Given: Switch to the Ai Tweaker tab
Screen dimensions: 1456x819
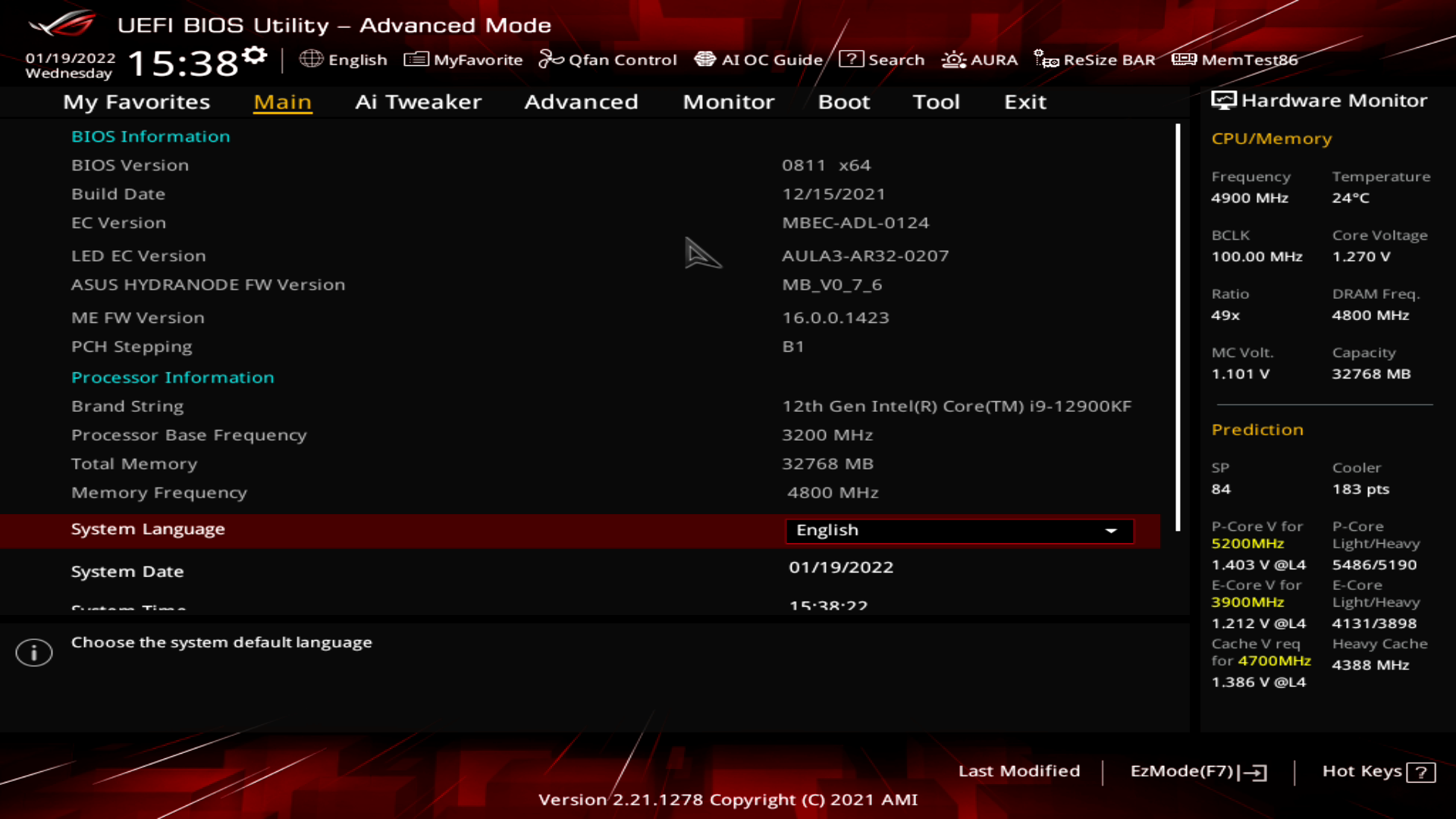Looking at the screenshot, I should click(419, 102).
